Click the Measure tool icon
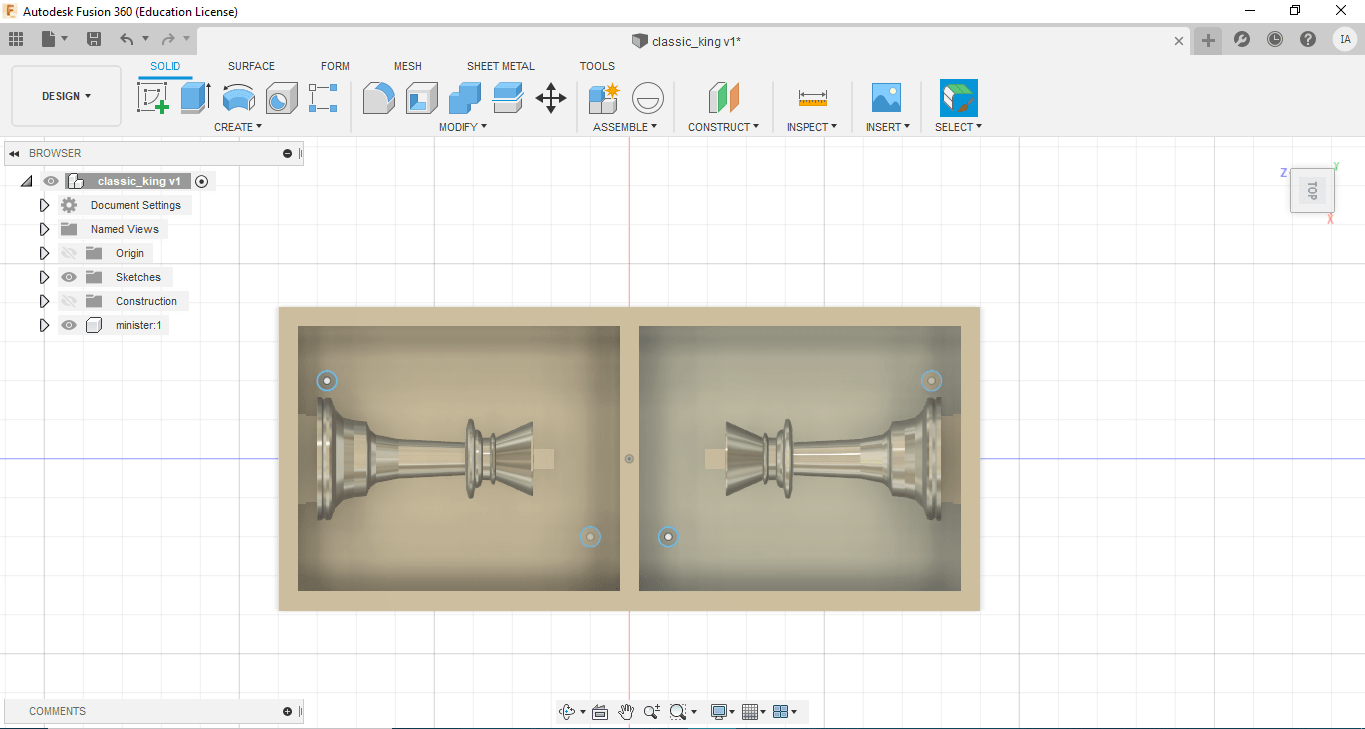Viewport: 1365px width, 729px height. click(812, 98)
